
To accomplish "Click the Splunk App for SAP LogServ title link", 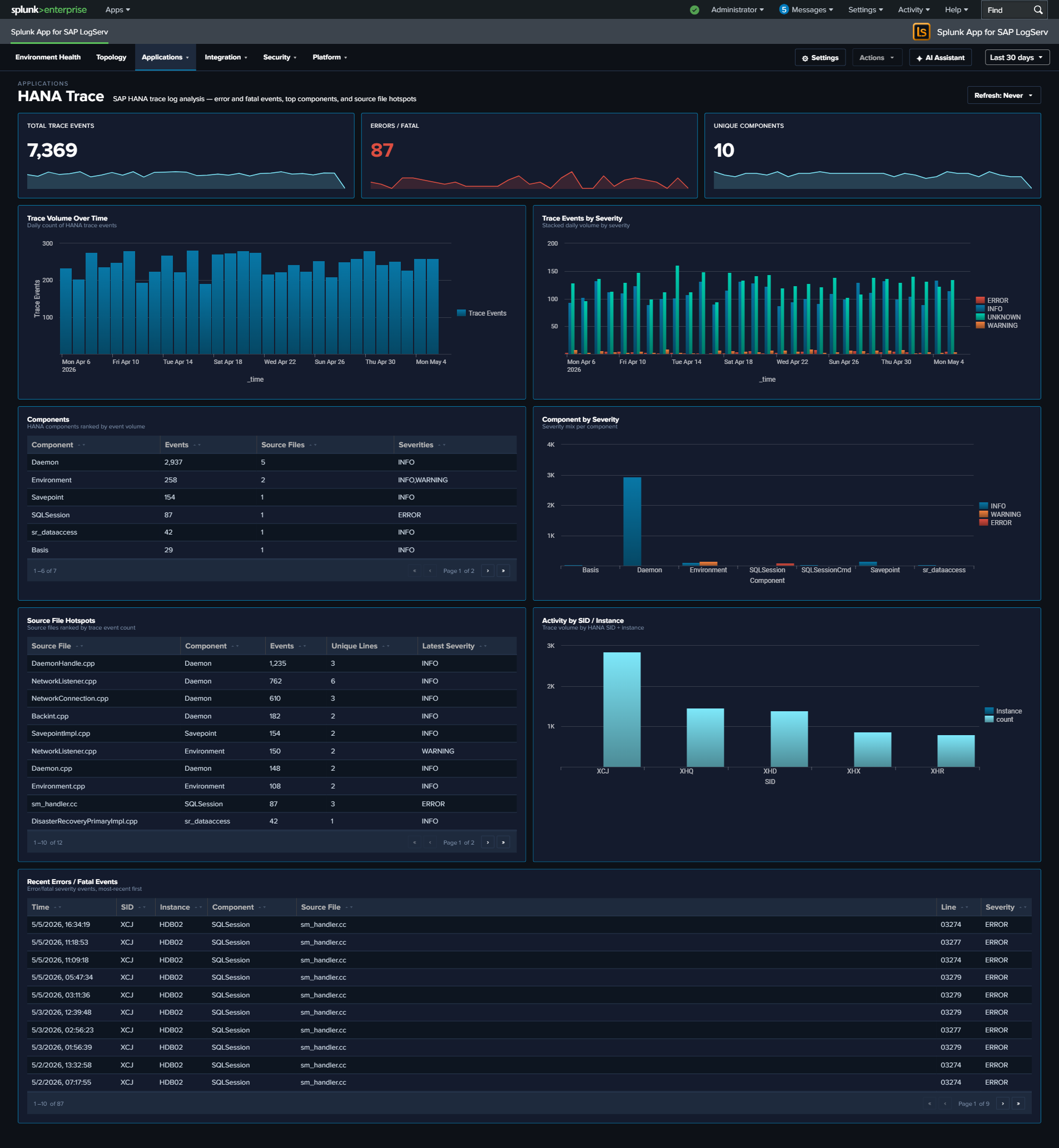I will point(59,32).
